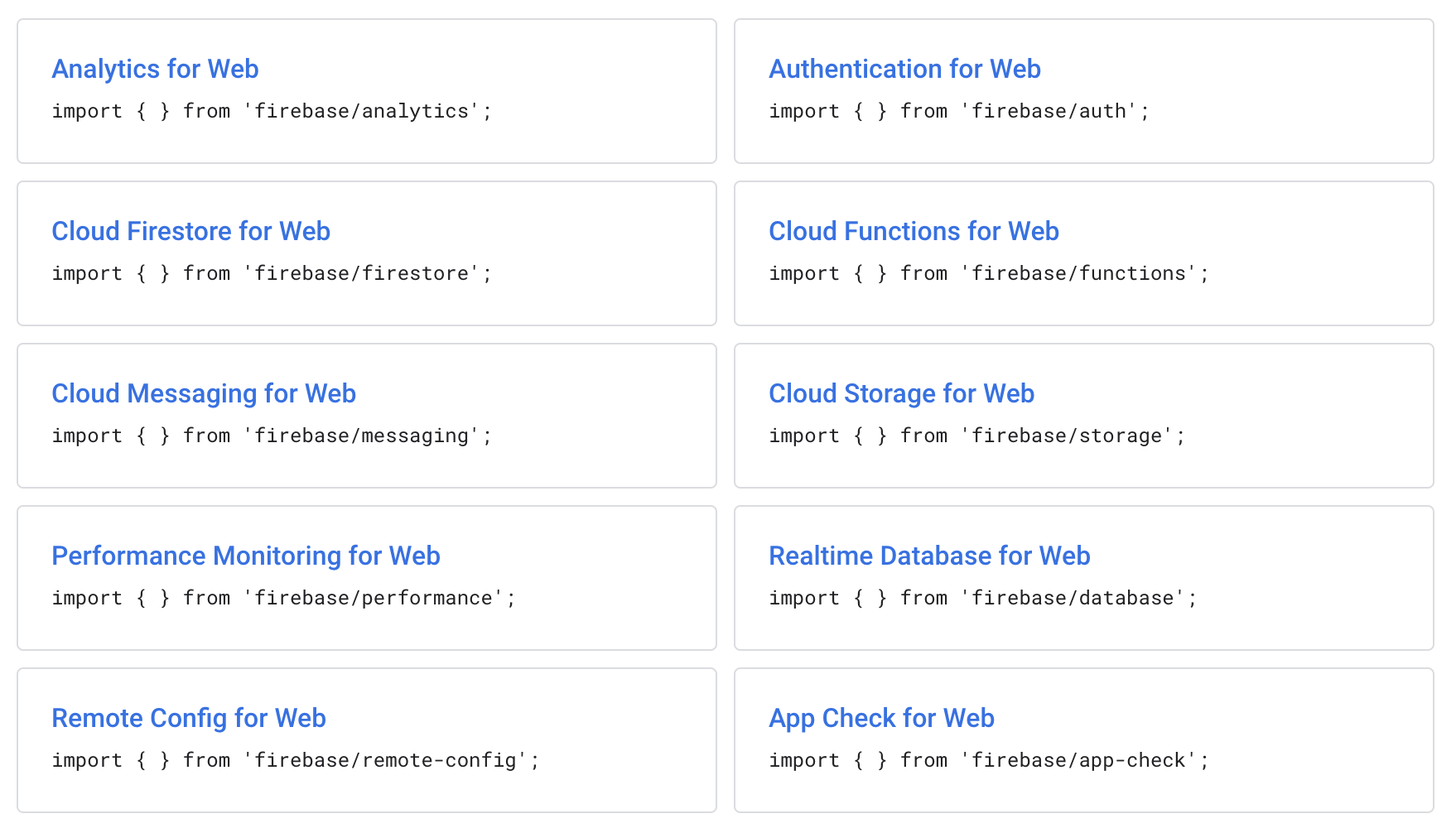Go to Cloud Firestore for Web
1456x833 pixels.
click(190, 231)
